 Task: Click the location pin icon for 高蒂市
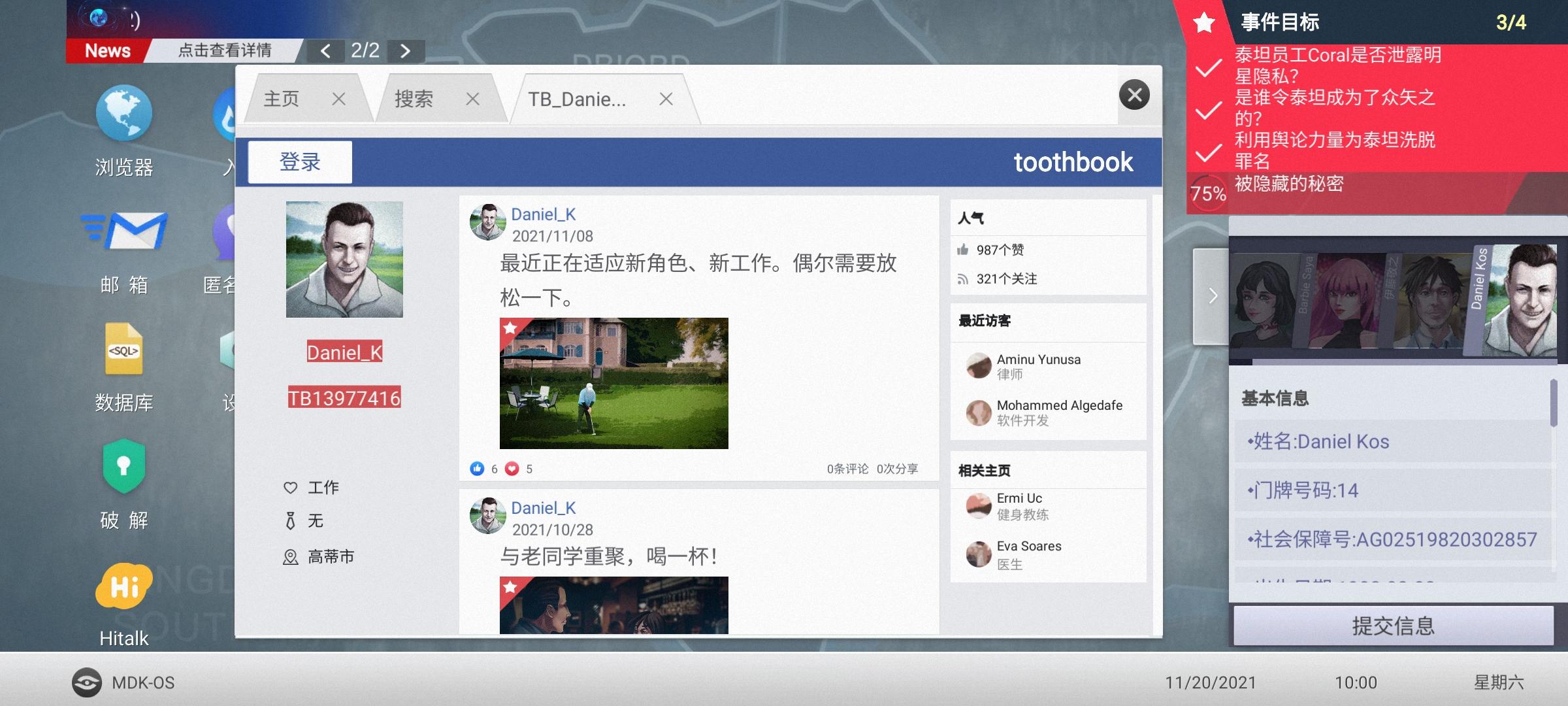click(x=291, y=557)
